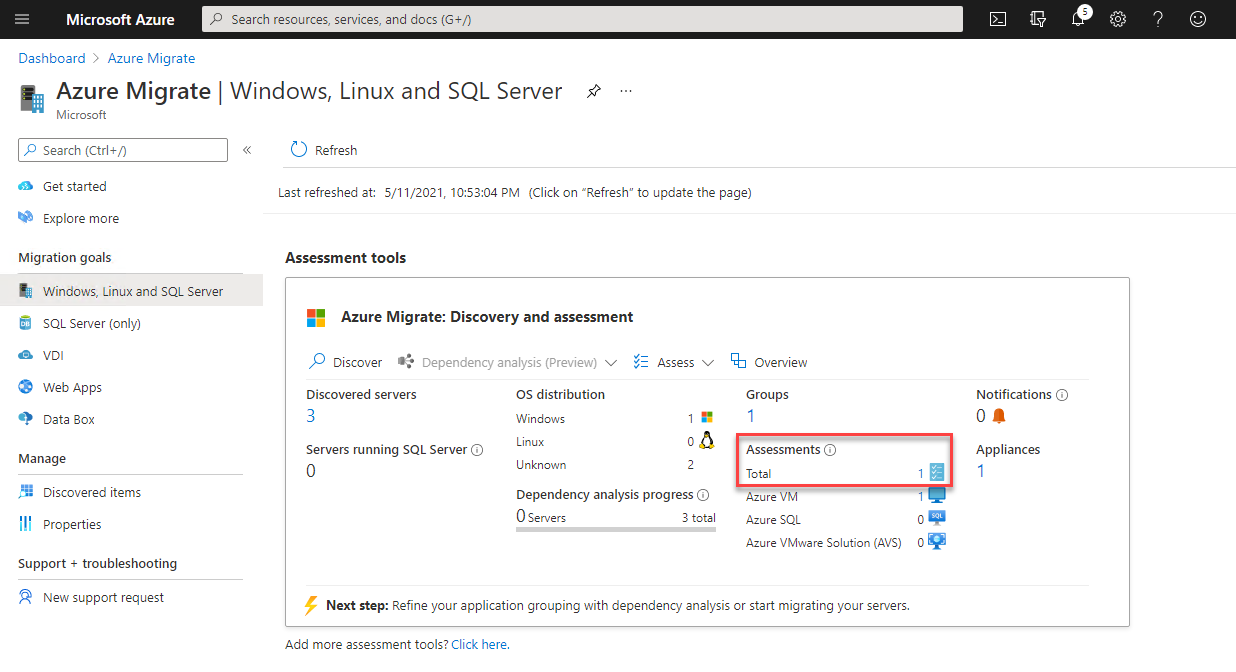Open the feedback smiley icon

click(x=1198, y=19)
